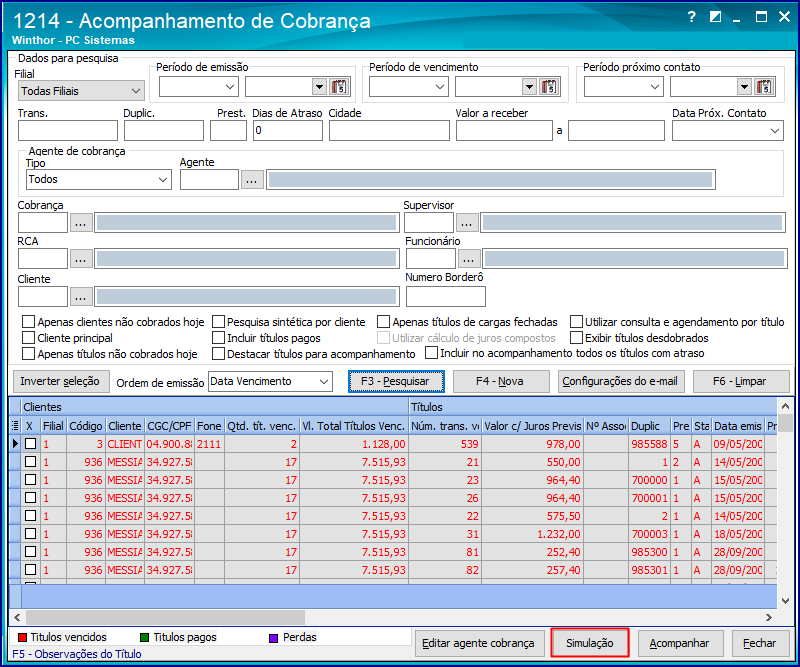Click the Acompanhar button
Image resolution: width=800 pixels, height=667 pixels.
click(680, 643)
